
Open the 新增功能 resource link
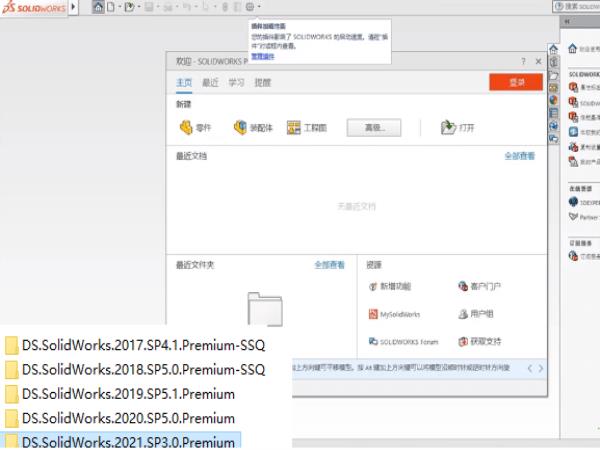[x=390, y=286]
